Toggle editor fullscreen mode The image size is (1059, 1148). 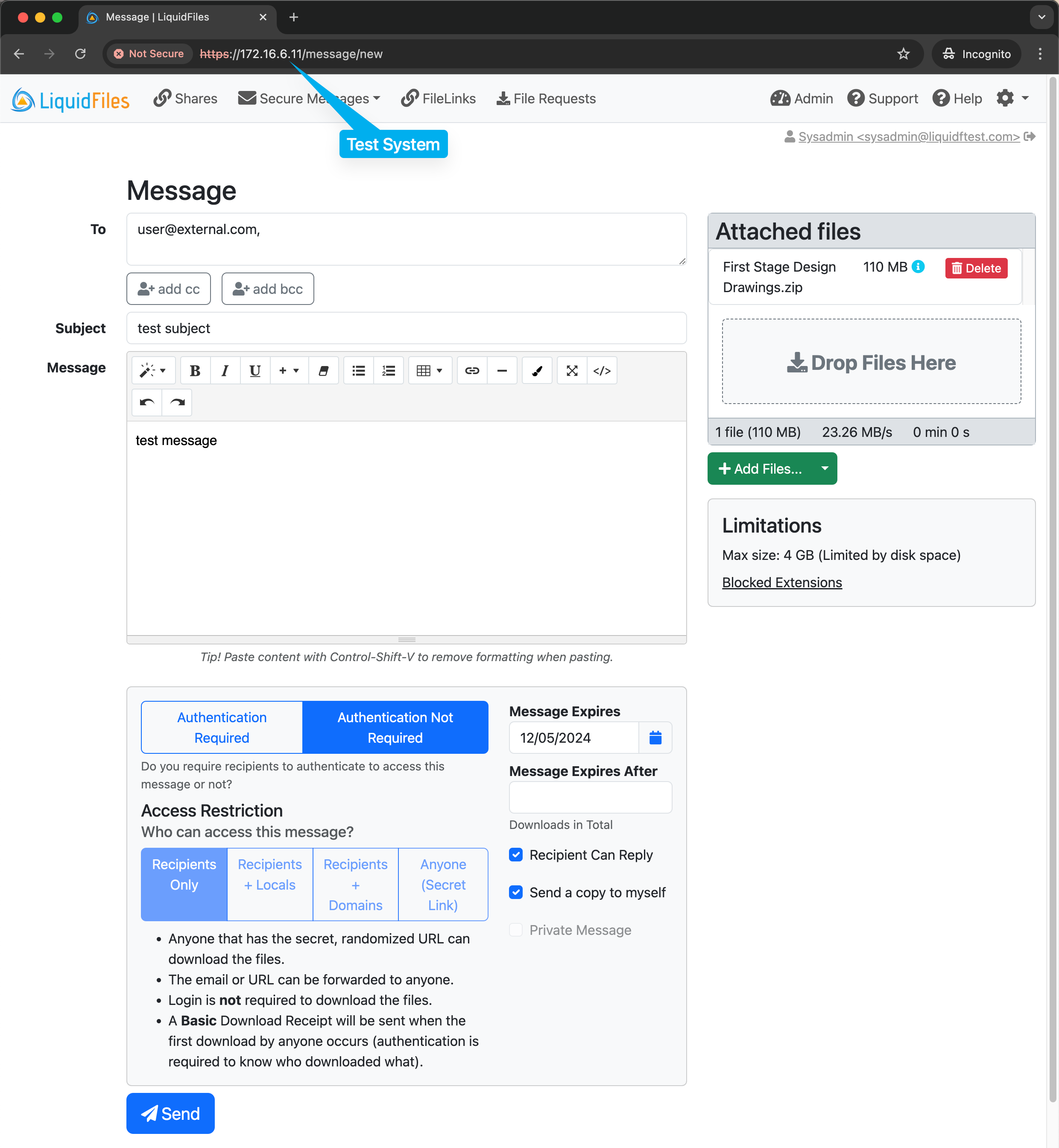tap(571, 370)
